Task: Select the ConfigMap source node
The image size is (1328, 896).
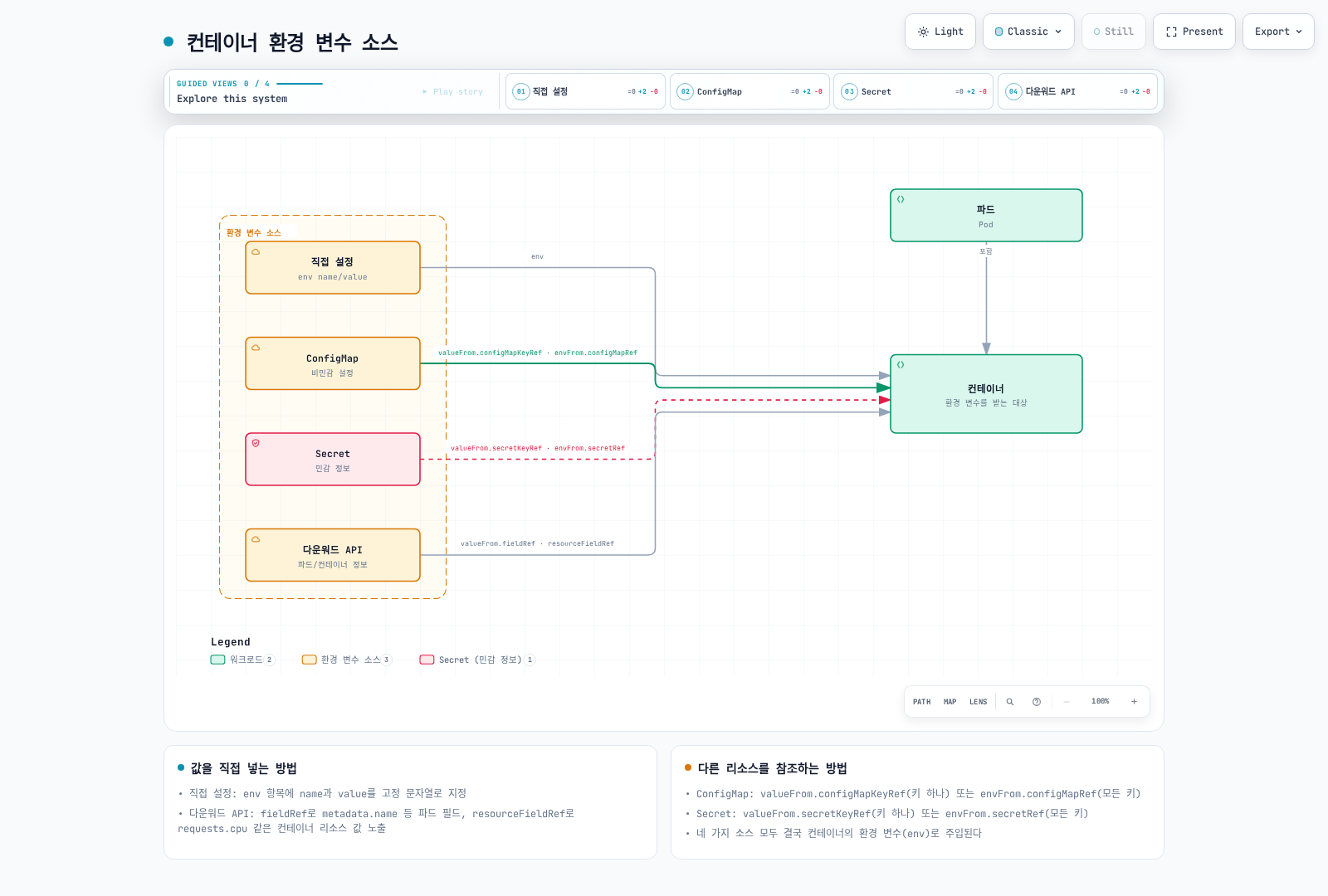Action: pos(333,363)
